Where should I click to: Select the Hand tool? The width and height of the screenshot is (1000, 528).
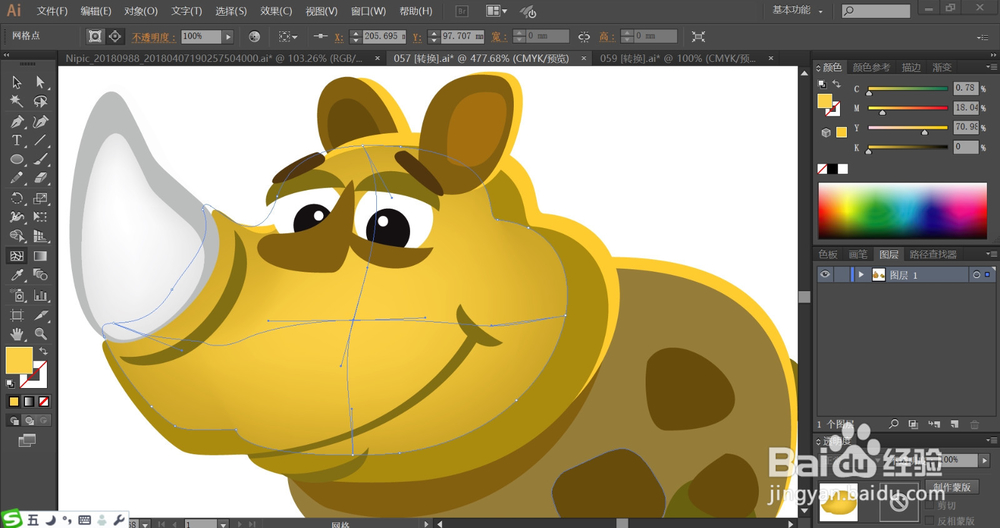coord(17,334)
